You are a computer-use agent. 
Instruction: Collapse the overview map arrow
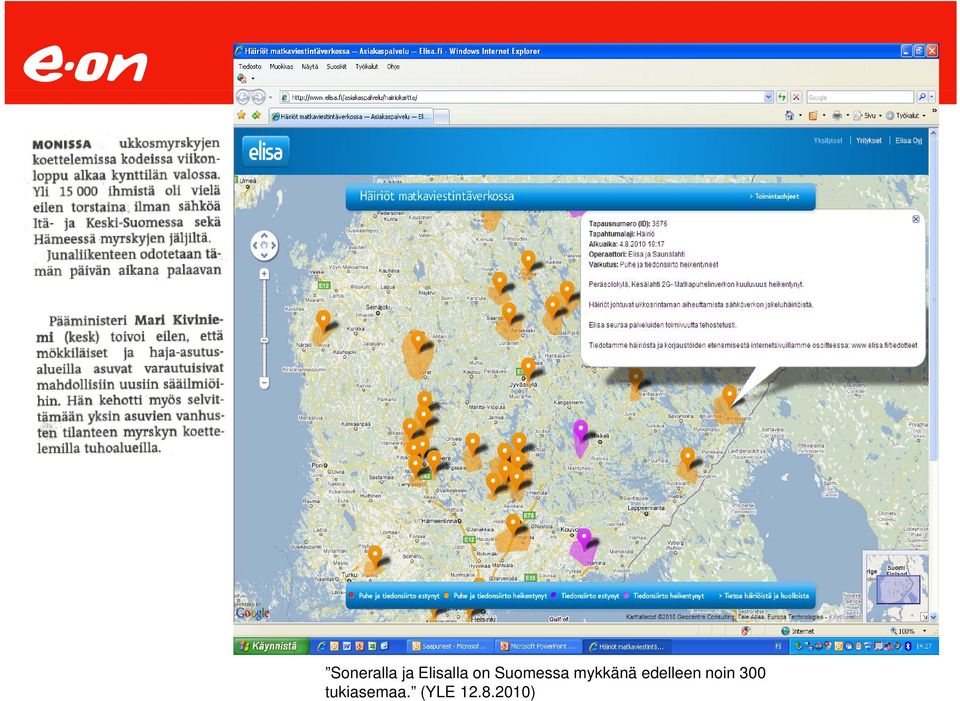click(x=924, y=617)
